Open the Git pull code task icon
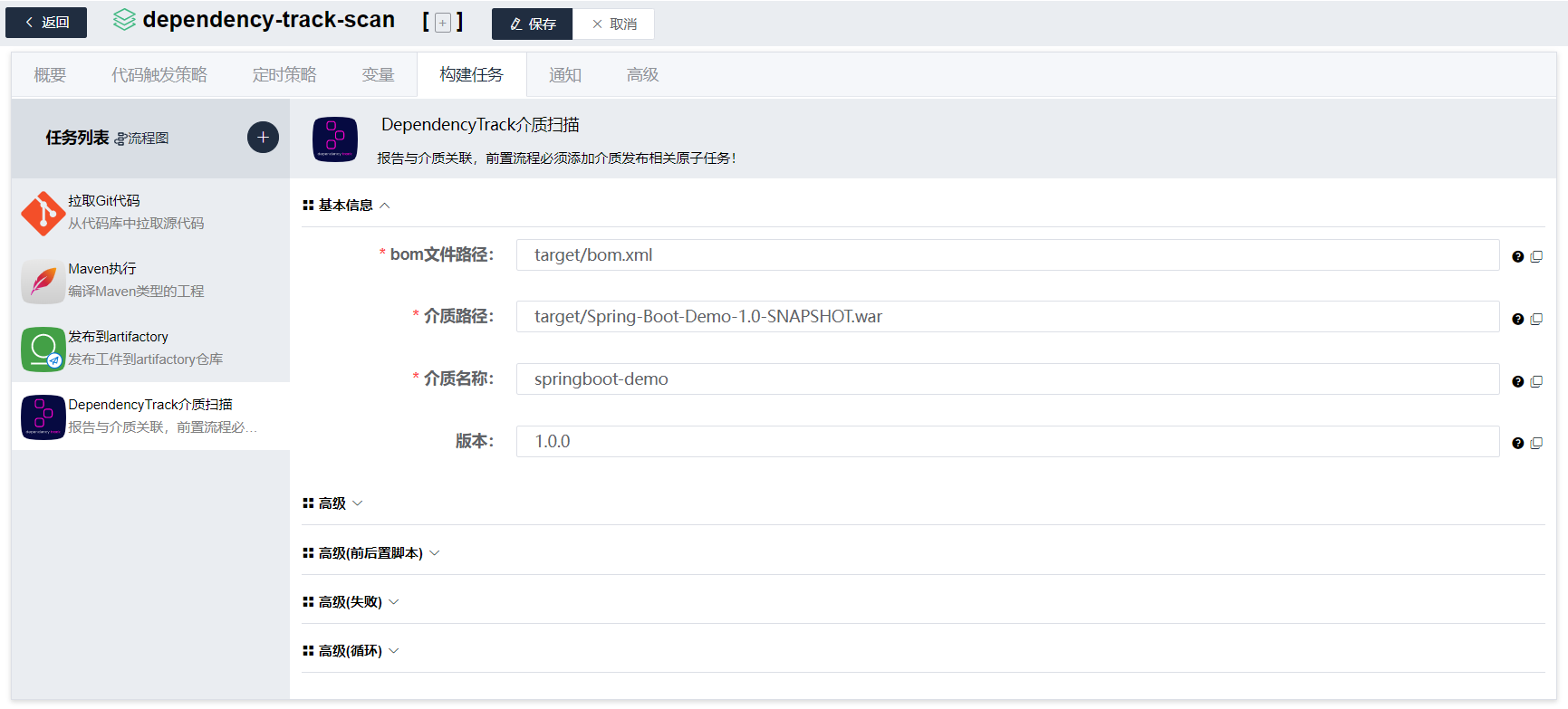The width and height of the screenshot is (1568, 709). (43, 214)
